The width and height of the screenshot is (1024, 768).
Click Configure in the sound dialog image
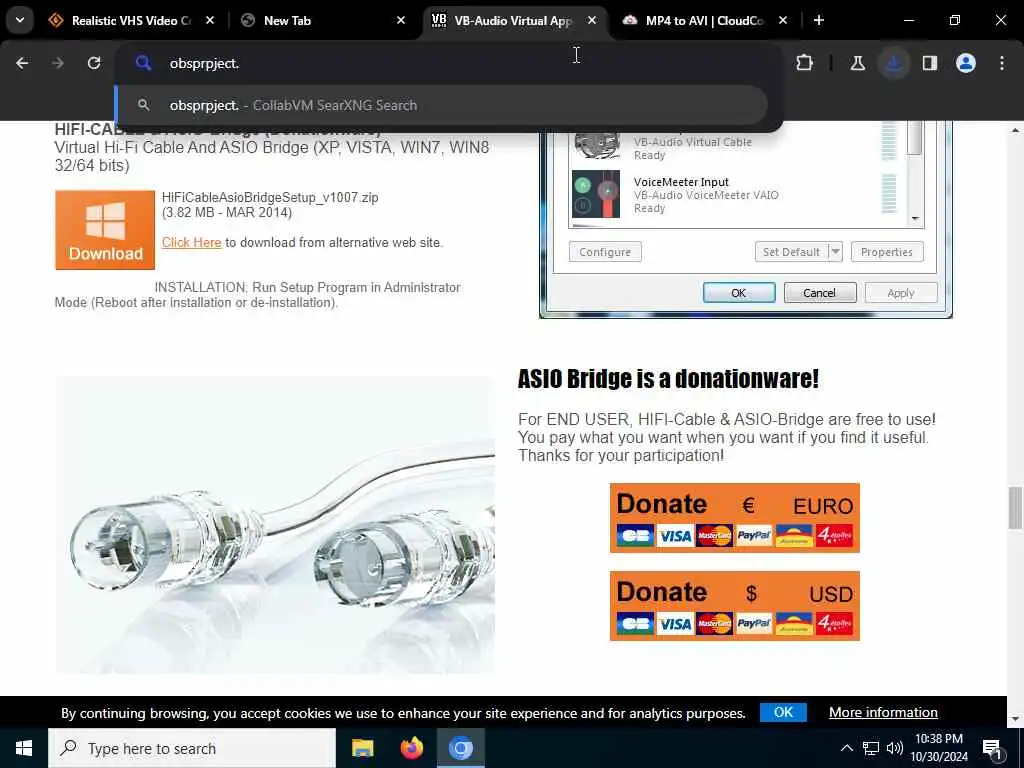(x=605, y=252)
